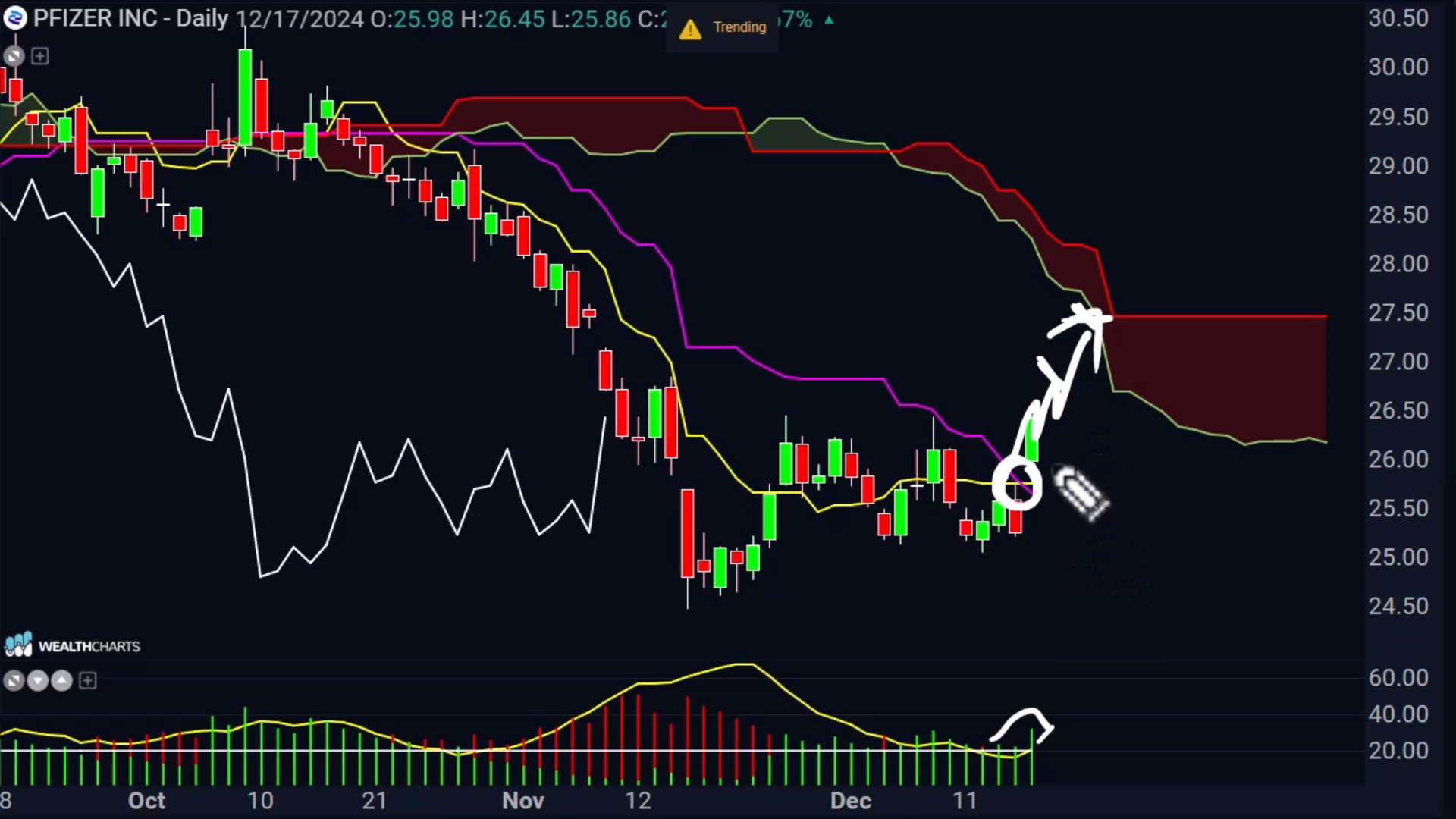This screenshot has width=1456, height=819.
Task: Click the 28.50 price axis label
Action: [x=1398, y=215]
